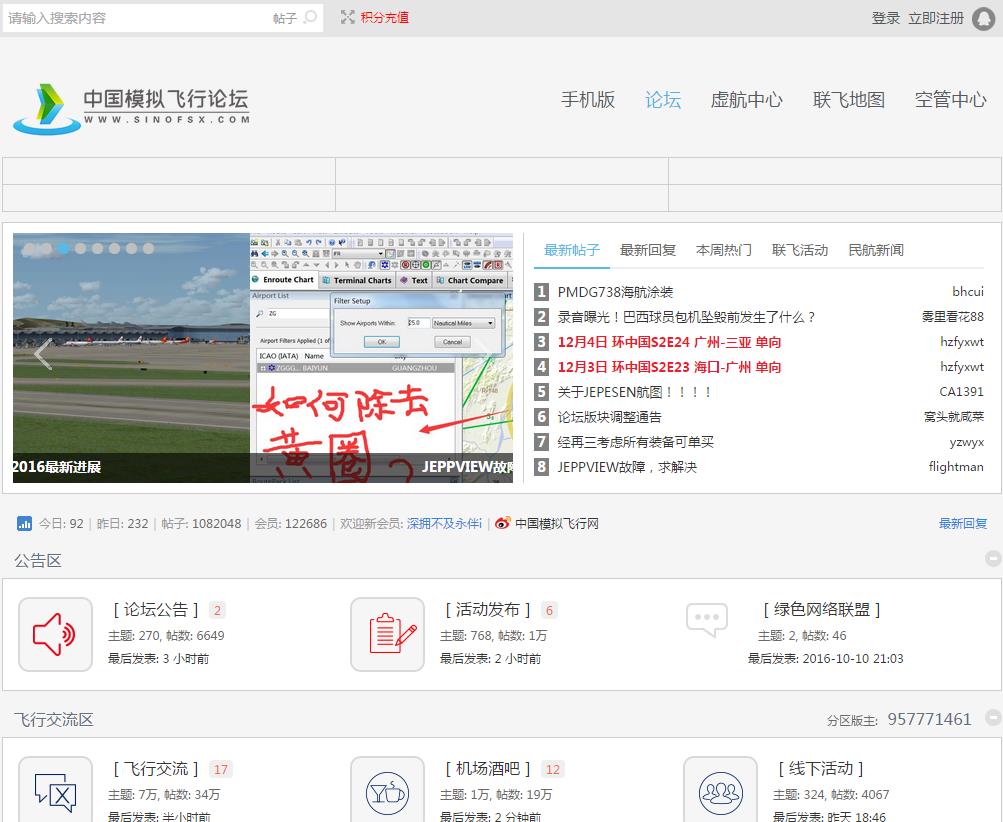Open the profile of user CA1391

[961, 391]
